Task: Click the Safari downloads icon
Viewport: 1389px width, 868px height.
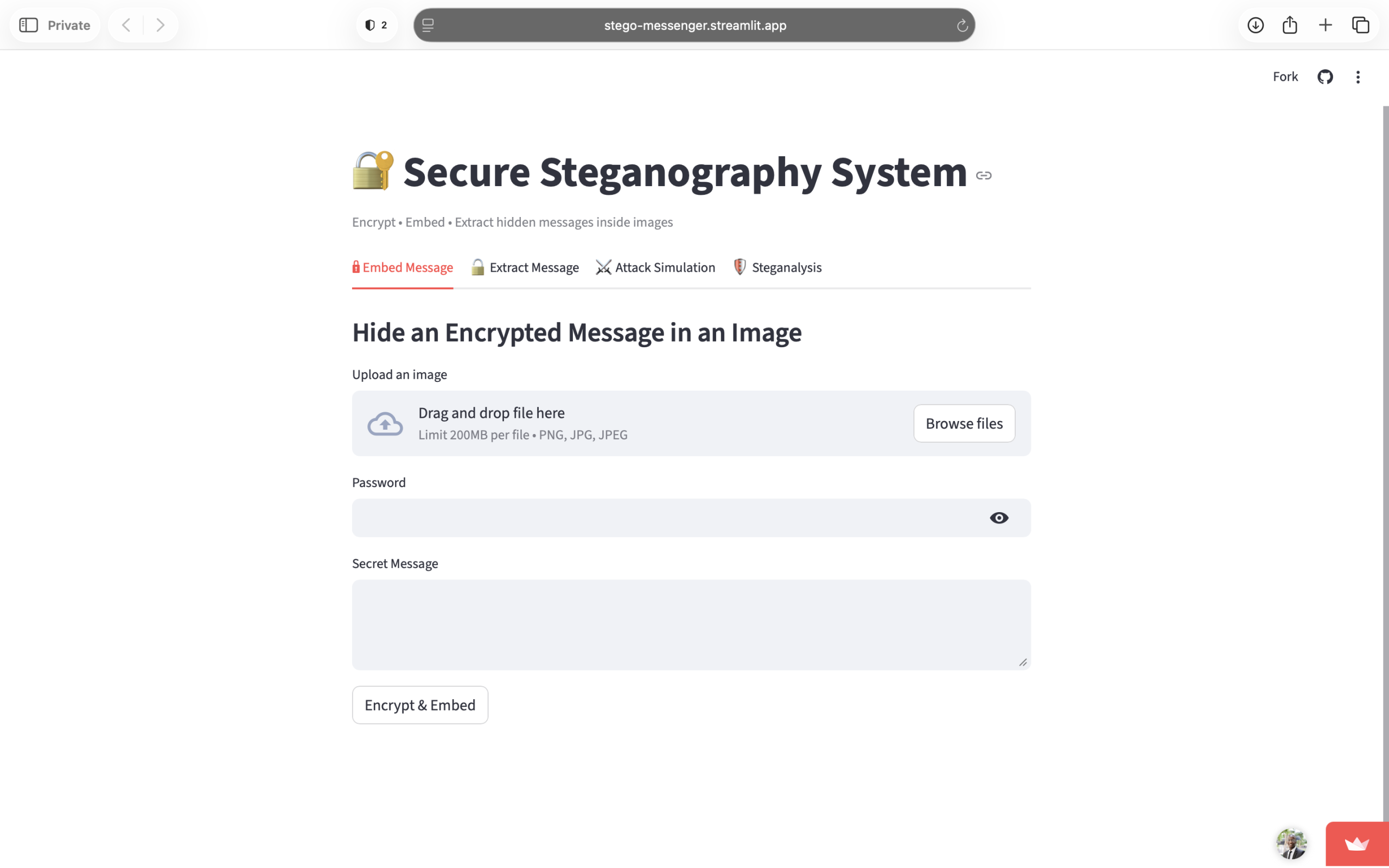Action: pos(1256,25)
